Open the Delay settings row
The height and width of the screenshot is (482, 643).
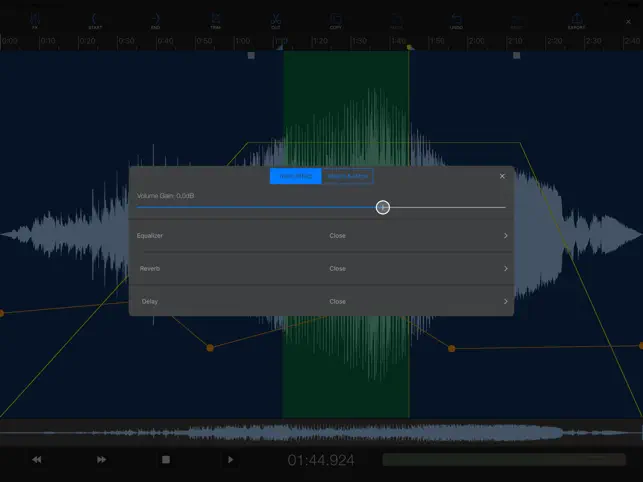(321, 301)
